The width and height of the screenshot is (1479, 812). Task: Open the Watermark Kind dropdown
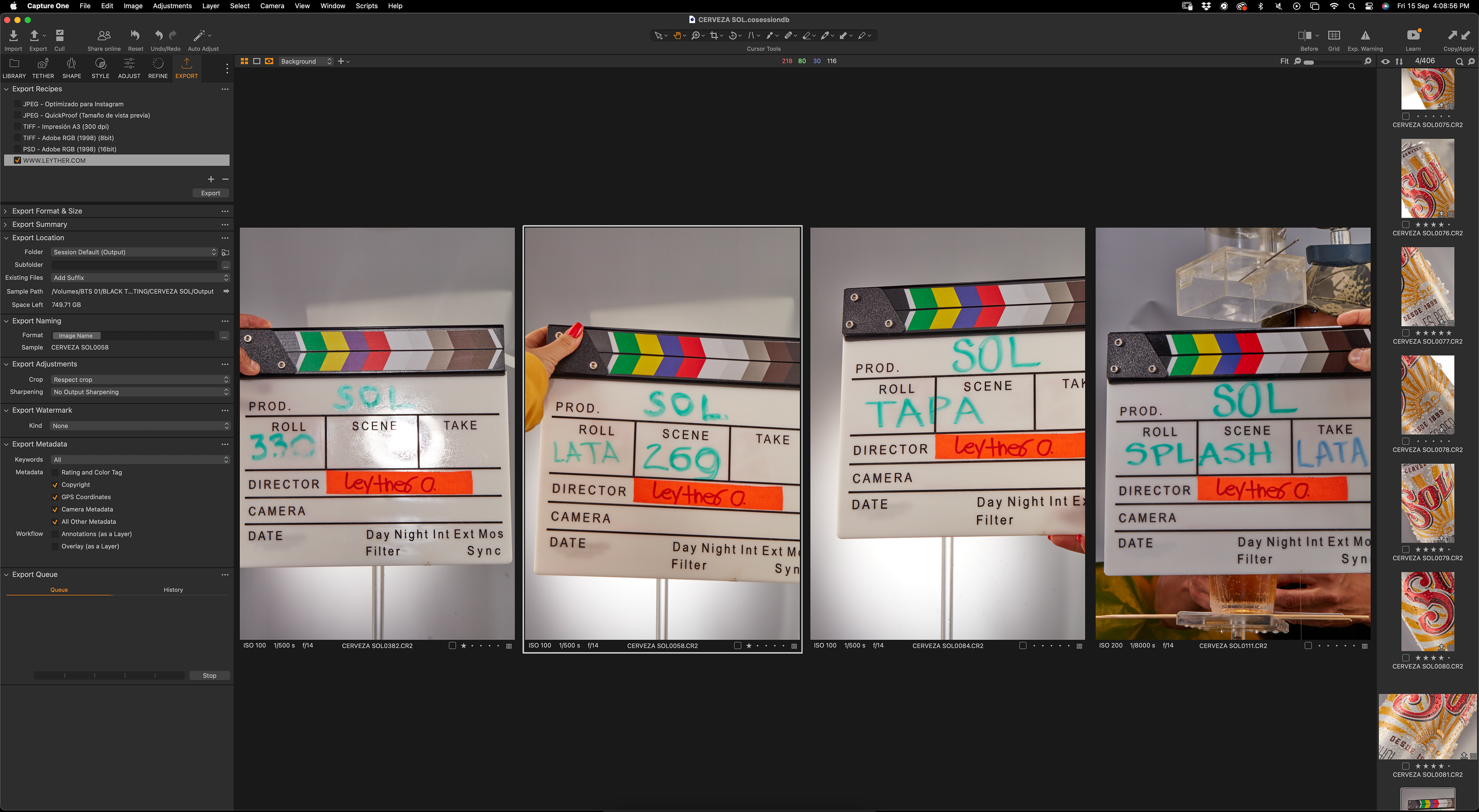(x=141, y=426)
